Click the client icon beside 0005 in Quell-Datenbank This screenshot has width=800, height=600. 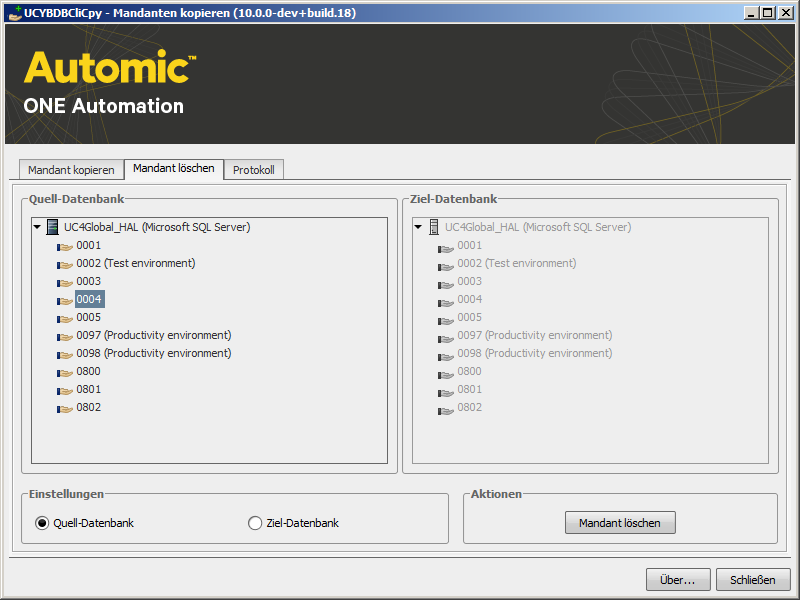tap(64, 319)
